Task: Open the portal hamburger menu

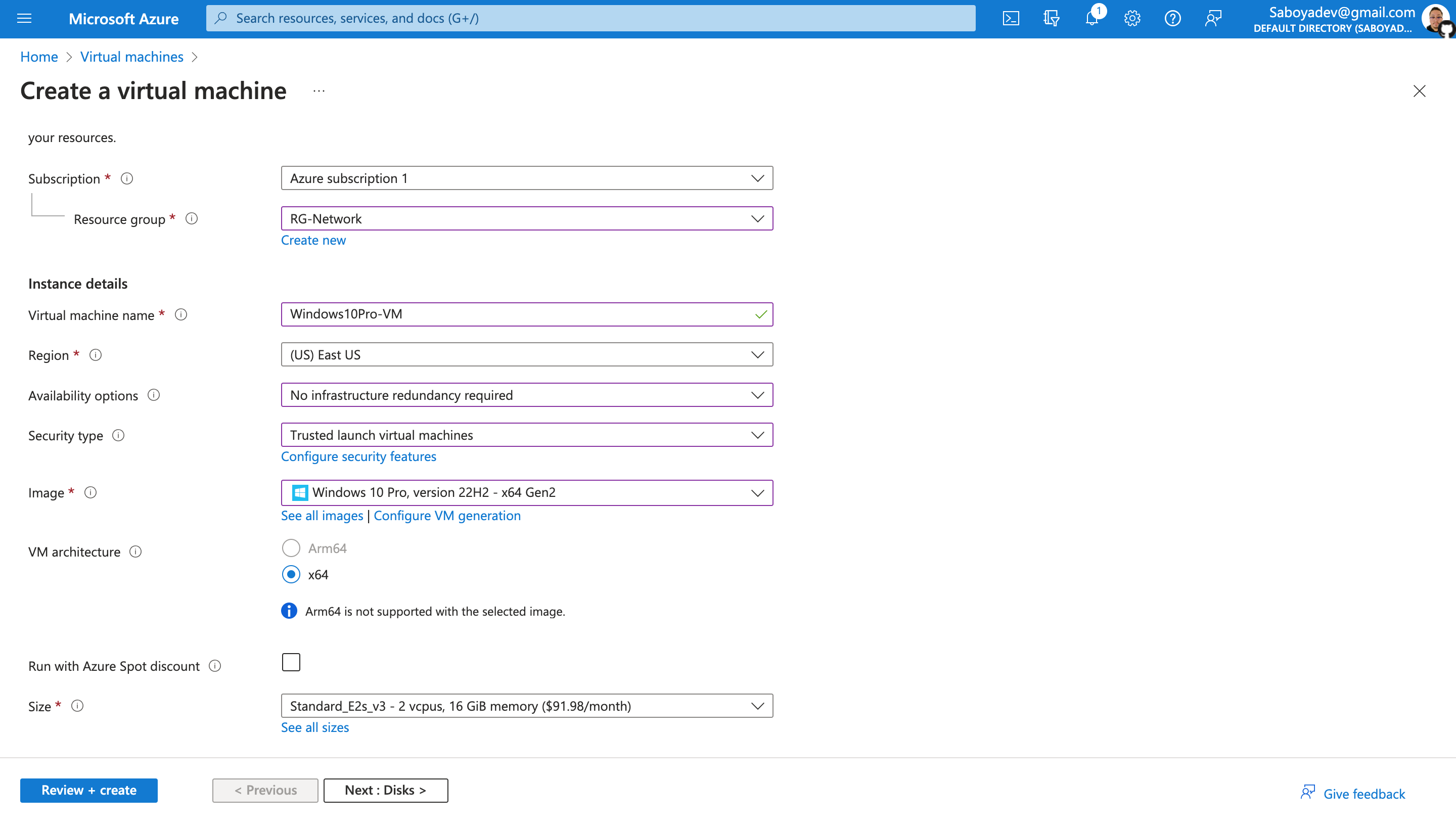Action: pos(24,19)
